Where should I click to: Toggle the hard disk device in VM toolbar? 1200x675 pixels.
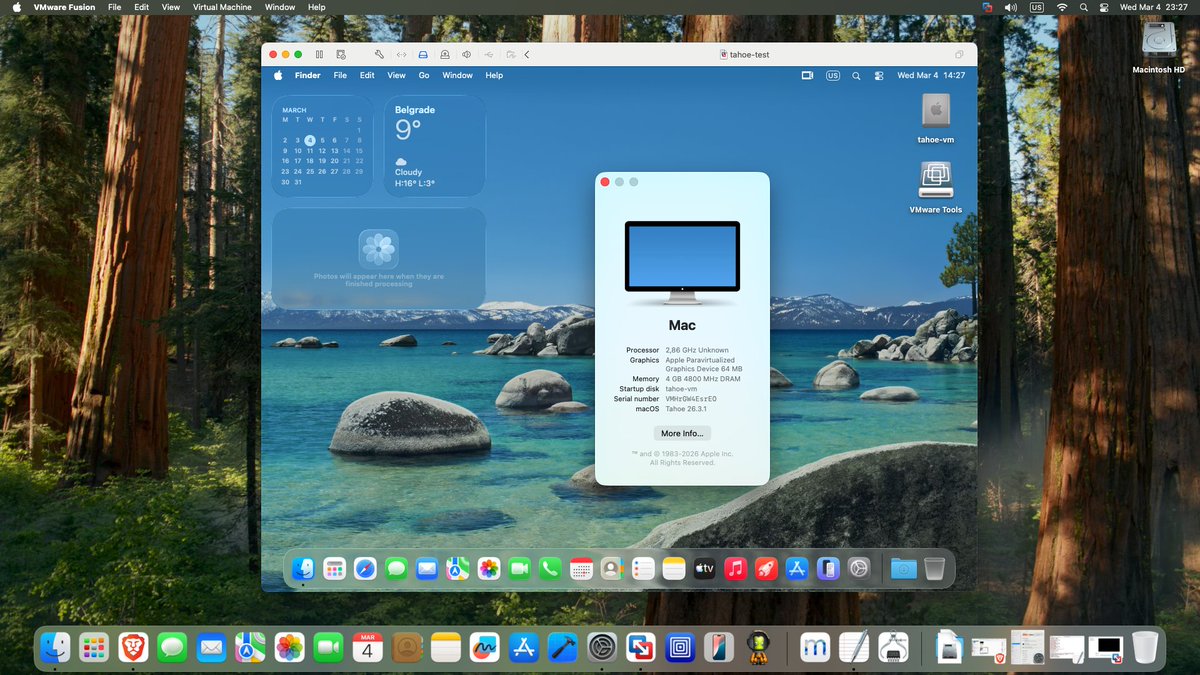(x=422, y=55)
